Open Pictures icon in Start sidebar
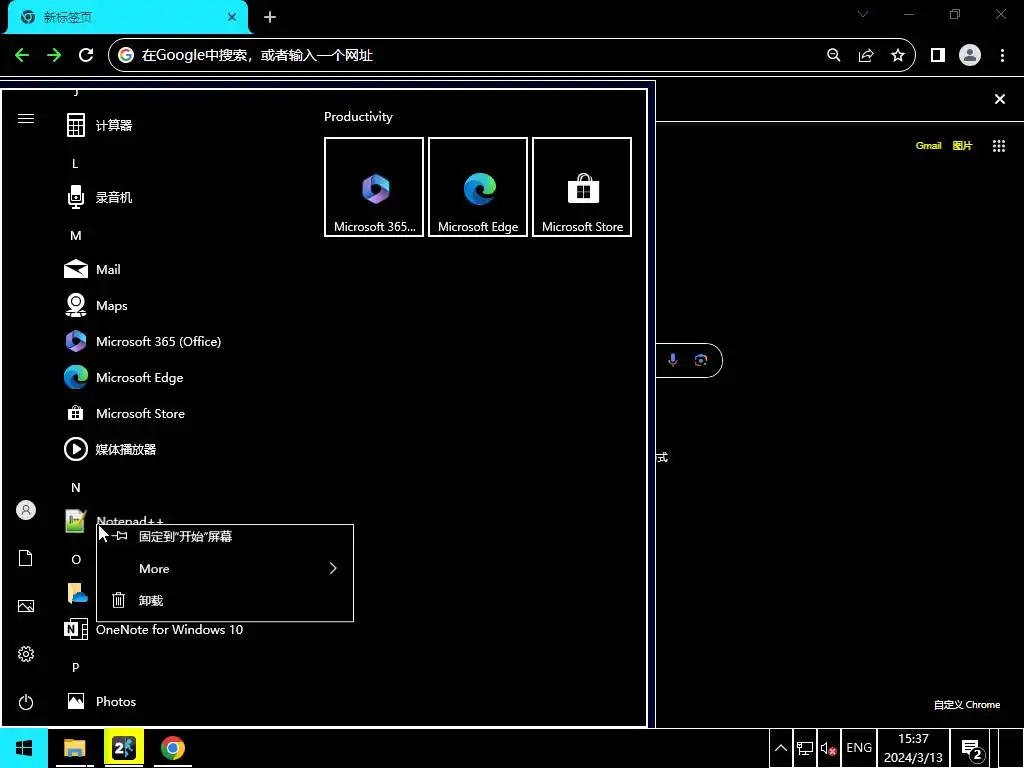Image resolution: width=1024 pixels, height=768 pixels. point(26,606)
